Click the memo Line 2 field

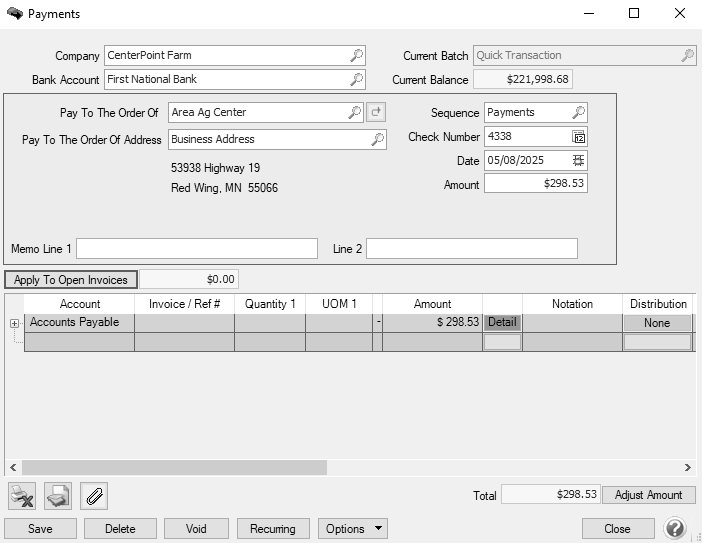472,248
